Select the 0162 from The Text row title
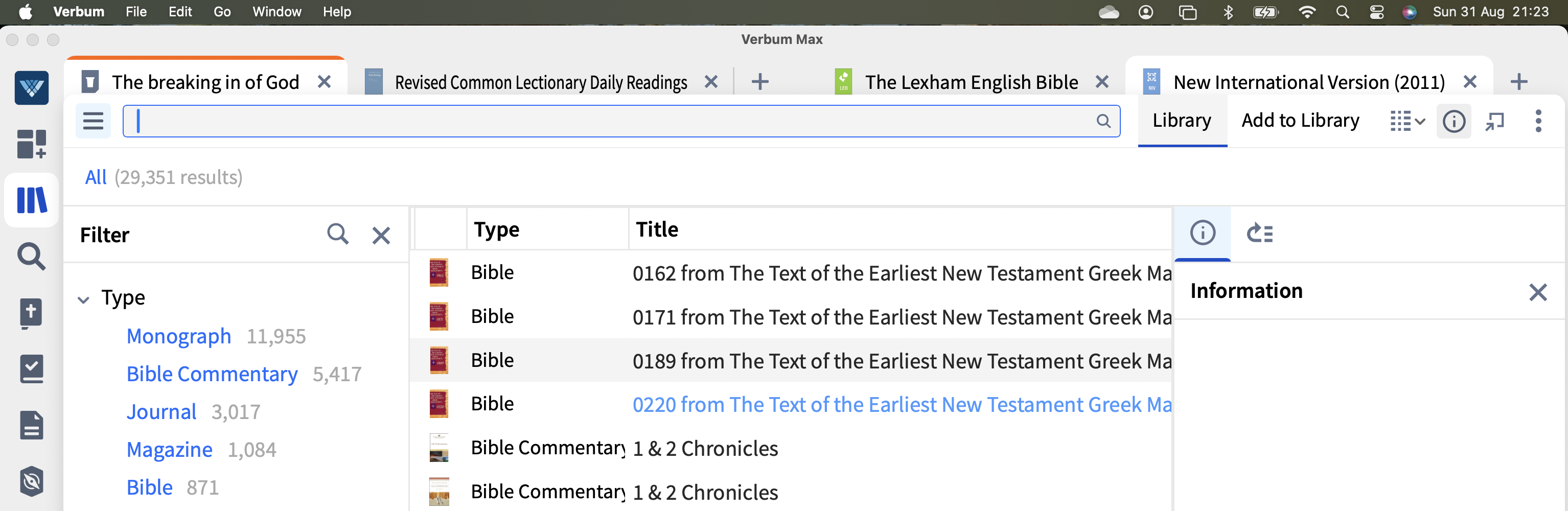The width and height of the screenshot is (1568, 511). (902, 273)
